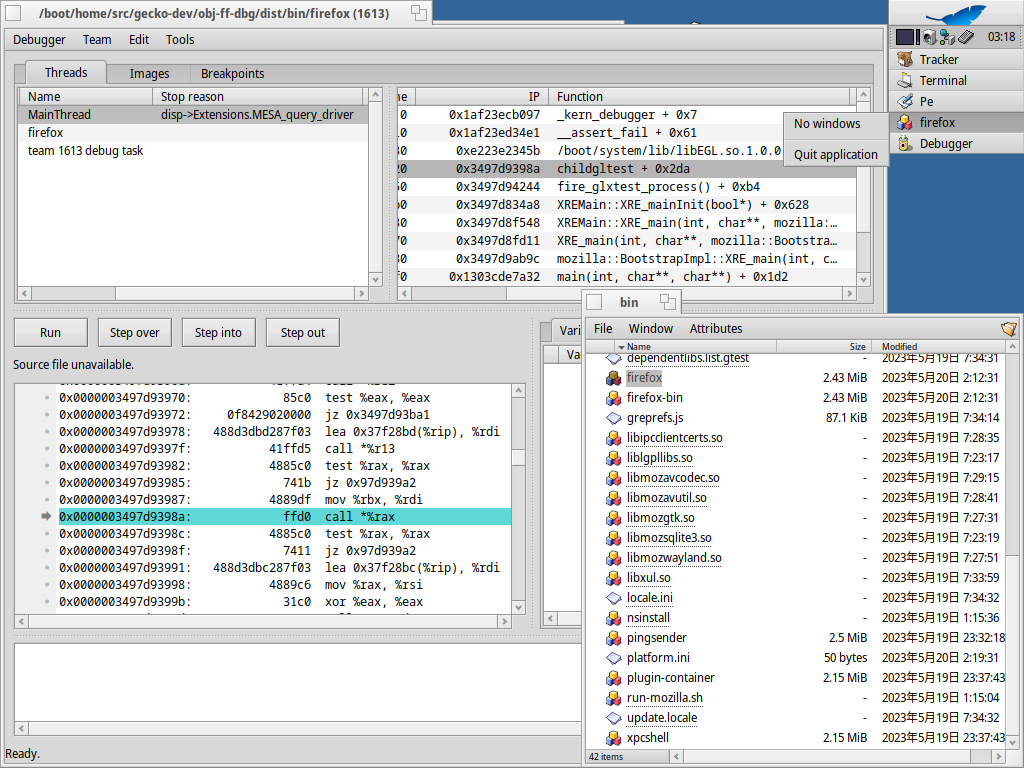The image size is (1024, 768).
Task: Open the Attributes menu in bin window
Action: (716, 328)
